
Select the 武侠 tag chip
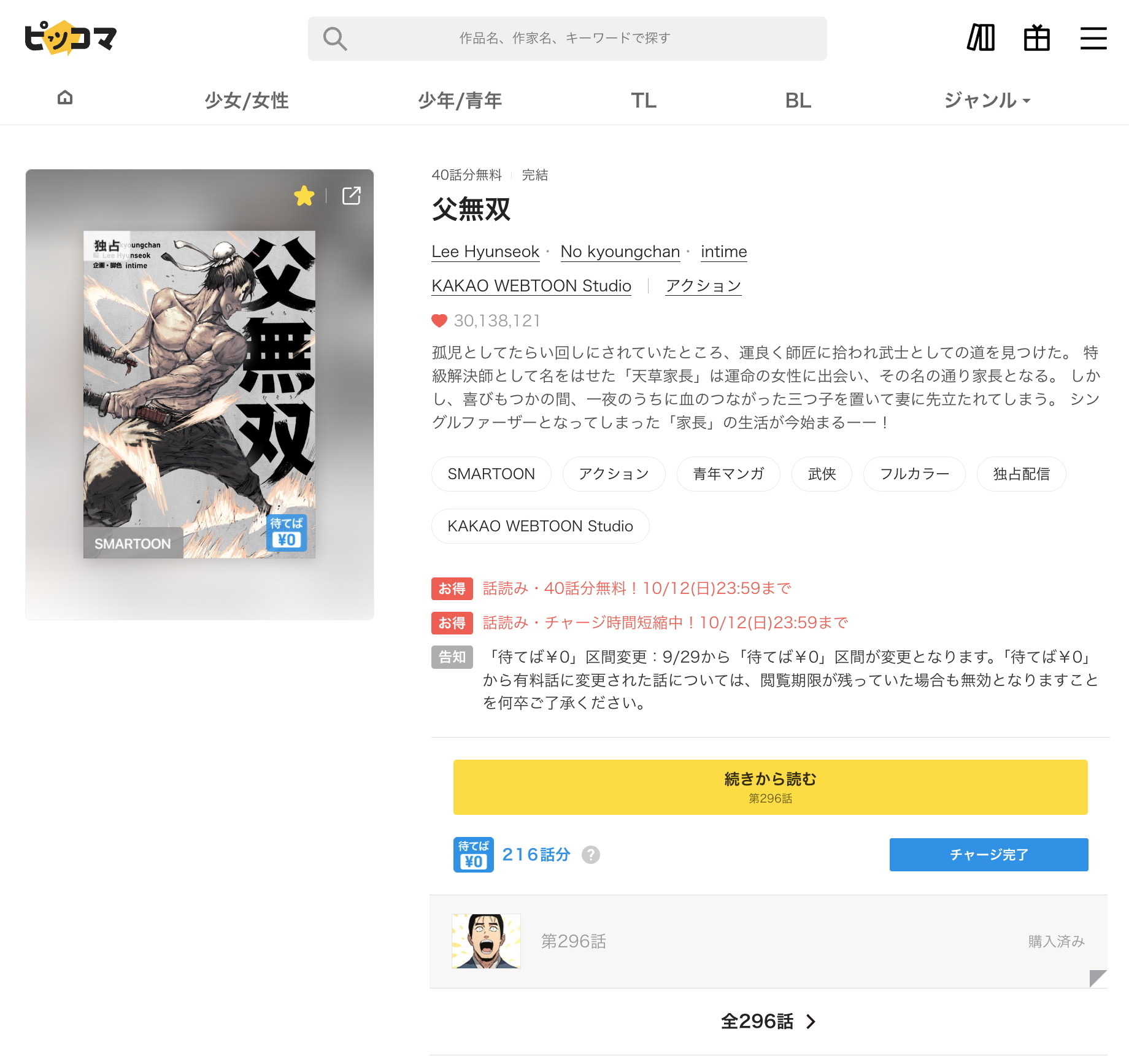(822, 474)
